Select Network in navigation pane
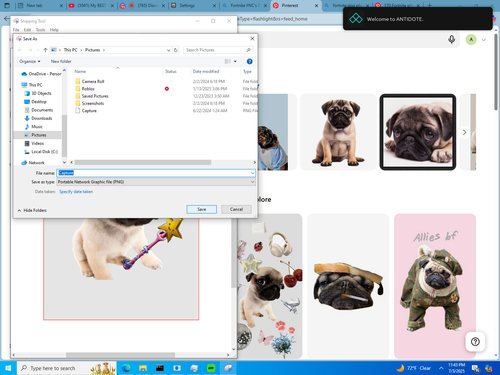The image size is (500, 375). 33,163
